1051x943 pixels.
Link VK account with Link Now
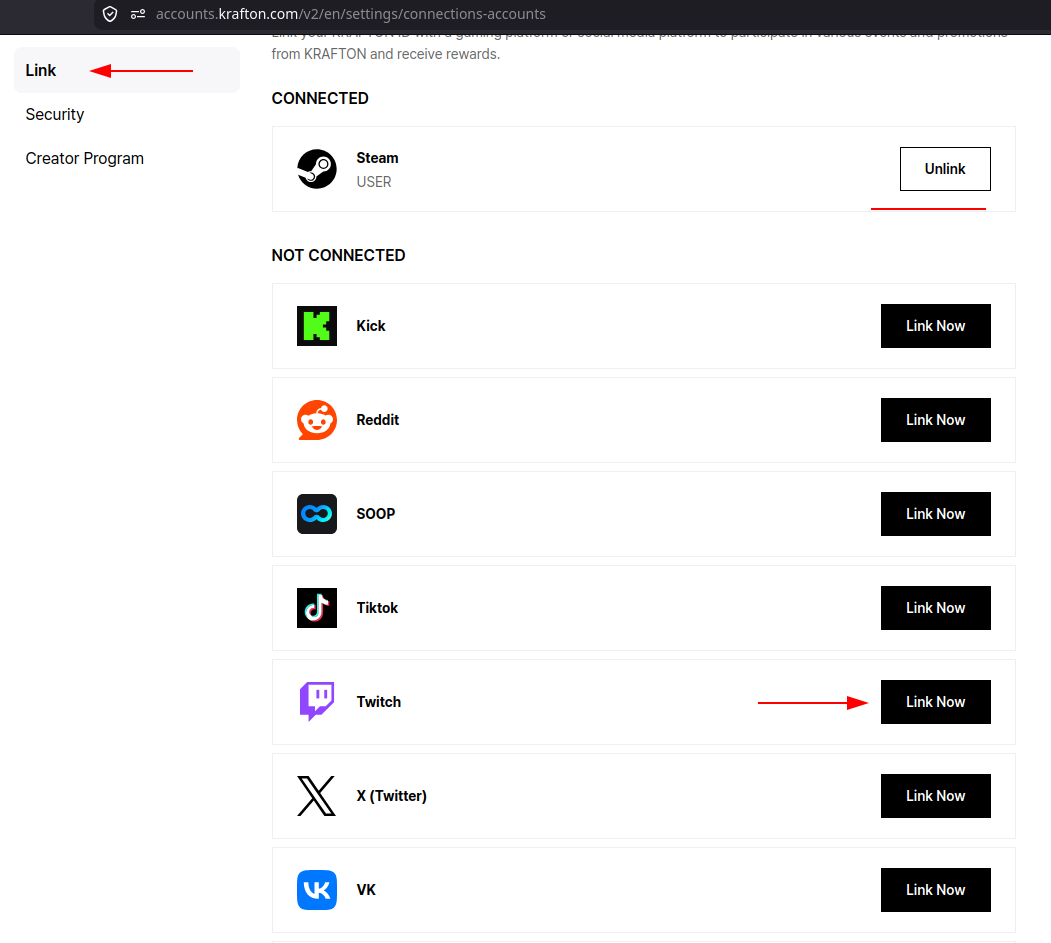pyautogui.click(x=936, y=890)
